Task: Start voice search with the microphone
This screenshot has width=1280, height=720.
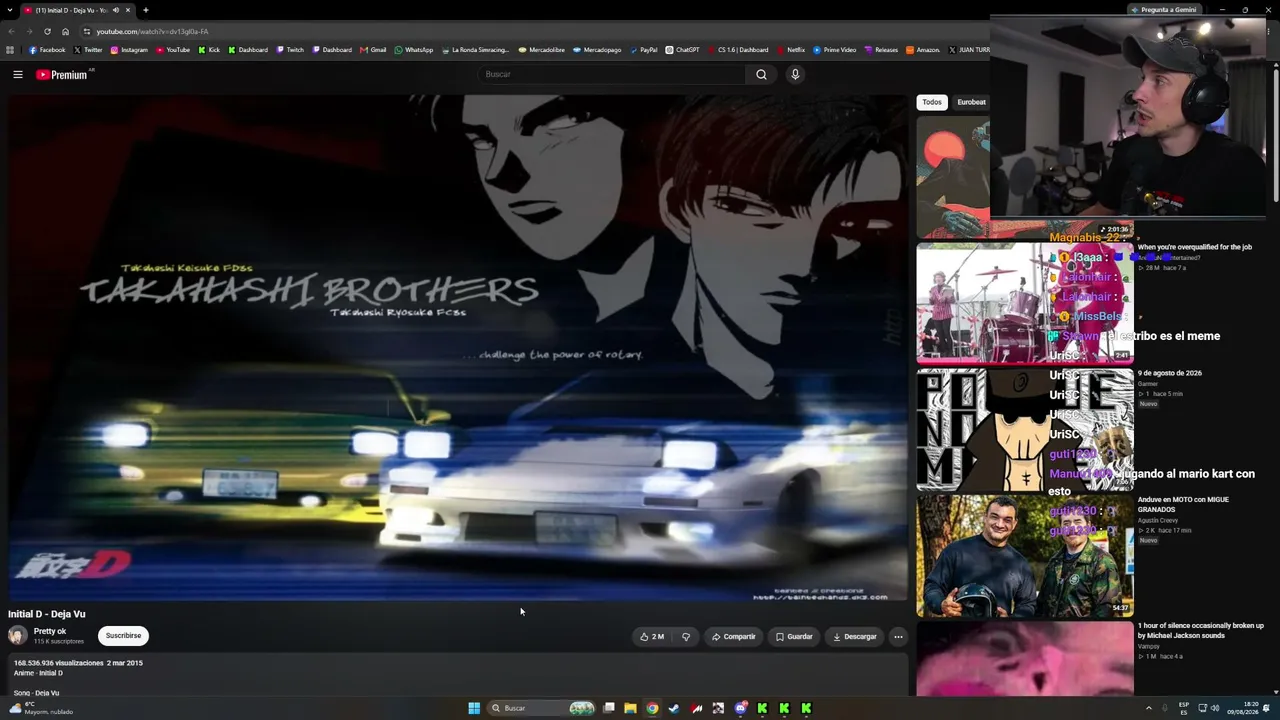Action: [795, 74]
